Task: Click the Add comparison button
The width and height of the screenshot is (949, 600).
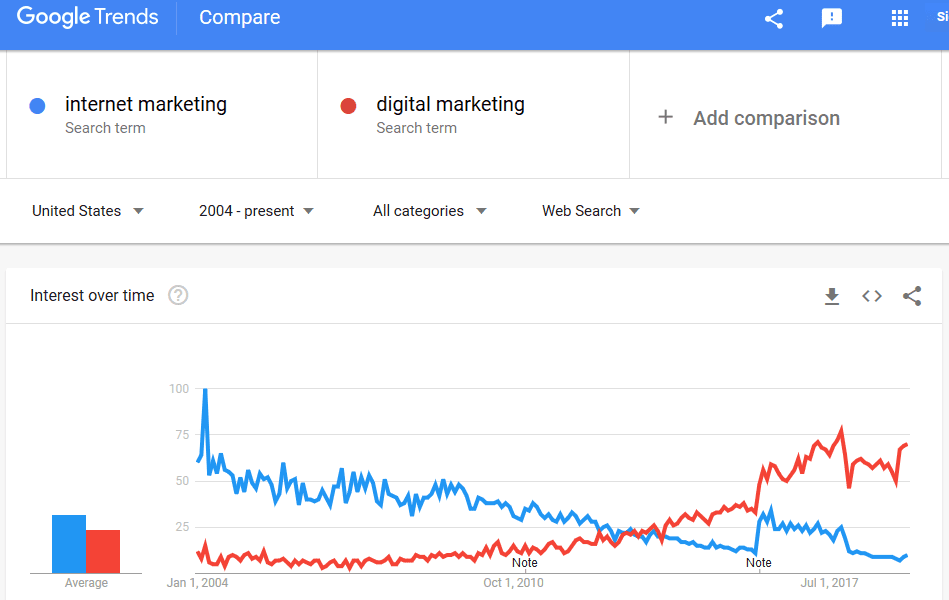Action: click(x=766, y=118)
